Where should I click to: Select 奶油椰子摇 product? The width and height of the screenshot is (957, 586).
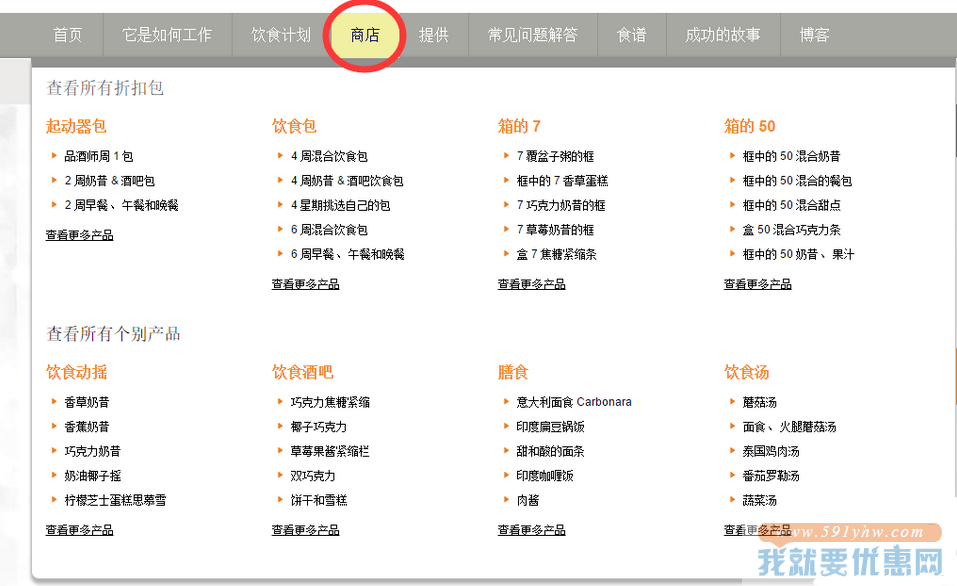[x=93, y=476]
